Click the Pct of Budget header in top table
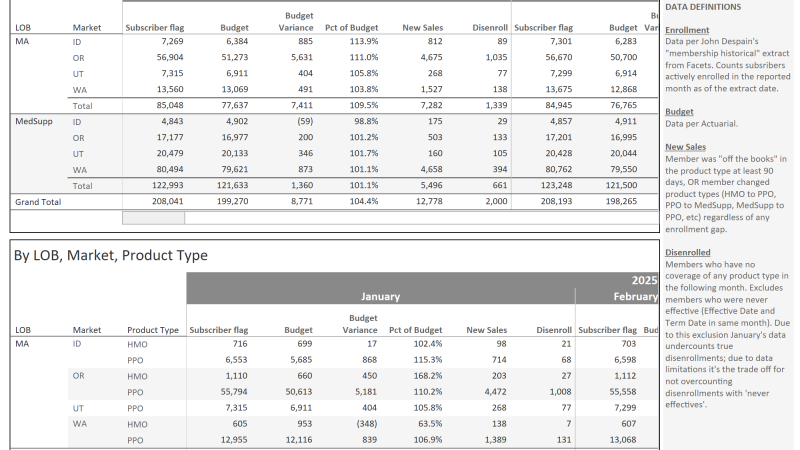This screenshot has width=800, height=450. (351, 27)
